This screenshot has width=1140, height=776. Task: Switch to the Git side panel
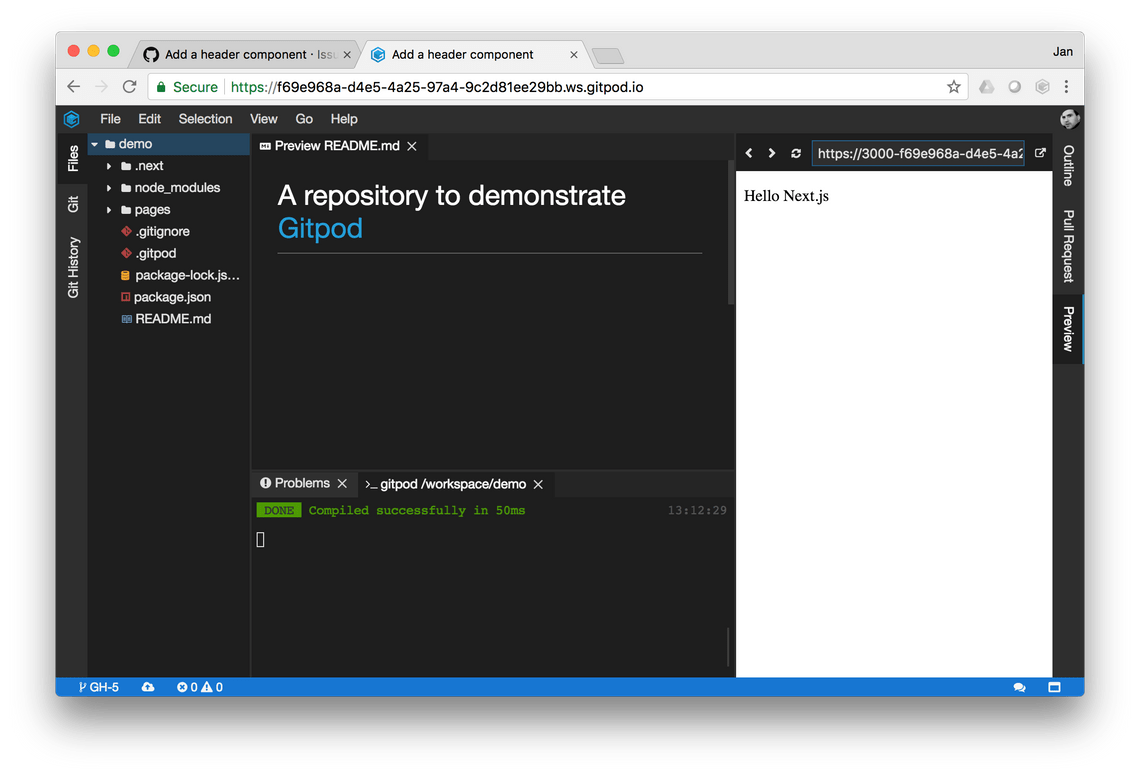[x=73, y=204]
